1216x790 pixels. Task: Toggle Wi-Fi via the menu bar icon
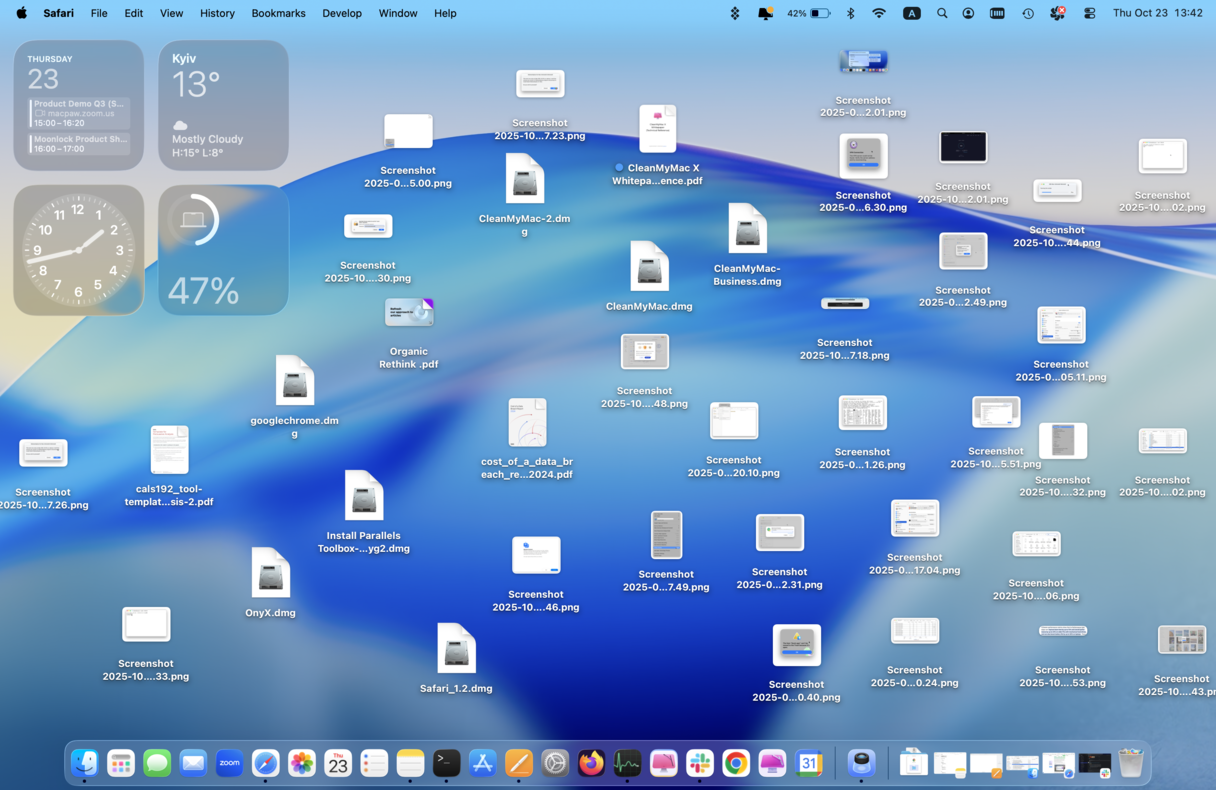[879, 13]
